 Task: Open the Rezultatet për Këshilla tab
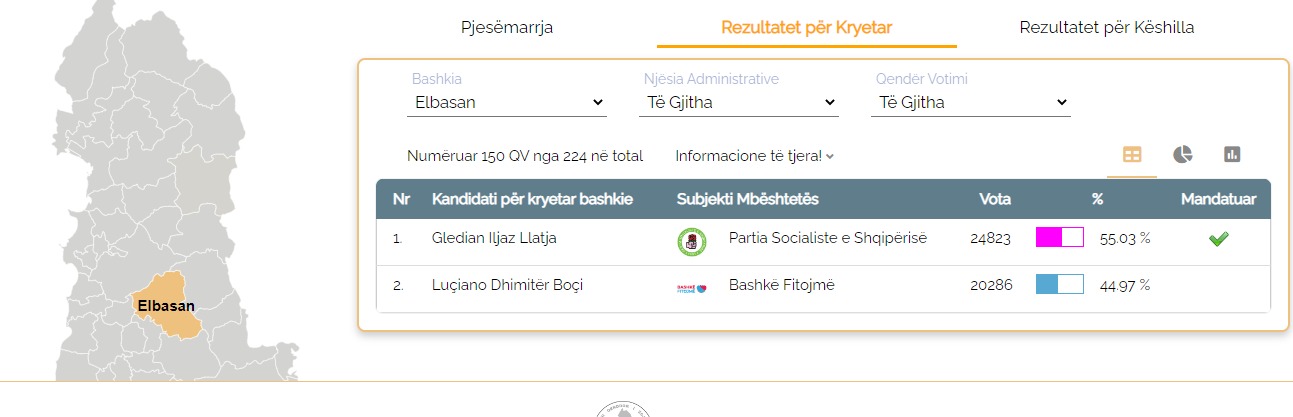1106,27
